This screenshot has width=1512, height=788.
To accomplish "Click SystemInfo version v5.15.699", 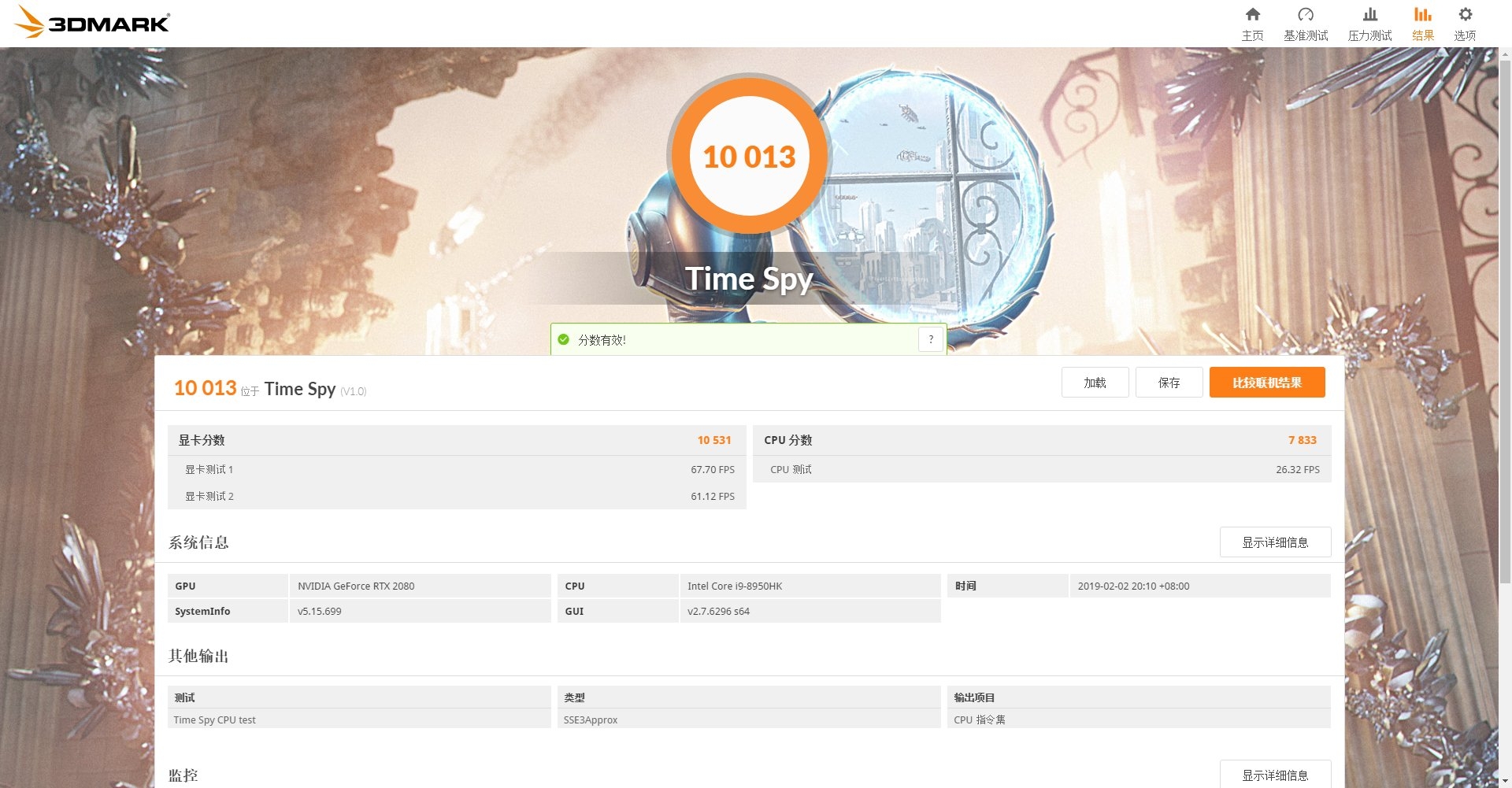I will (x=421, y=611).
